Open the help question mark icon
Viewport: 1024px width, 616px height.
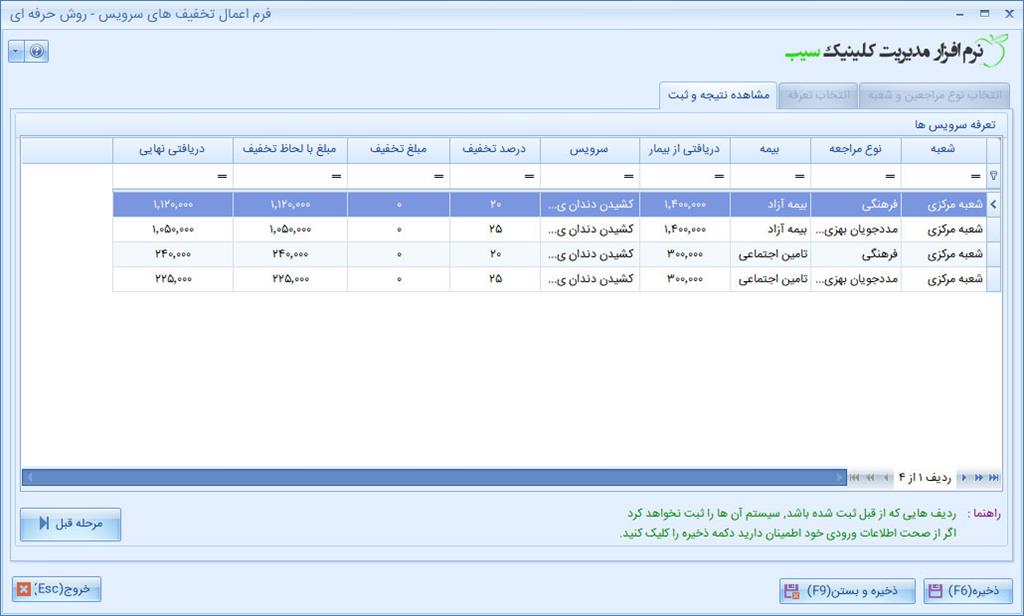tap(37, 52)
